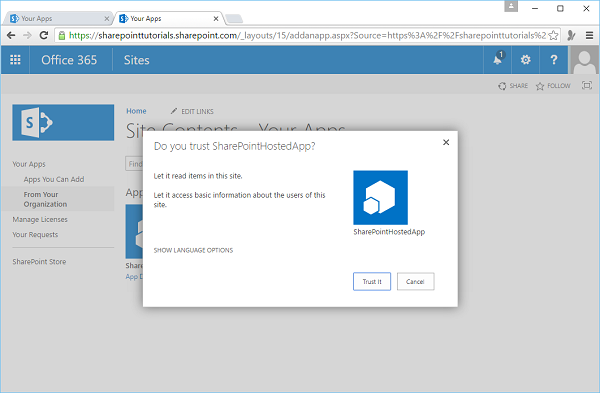This screenshot has width=600, height=393.
Task: Click the SharePoint site logo
Action: [x=63, y=122]
